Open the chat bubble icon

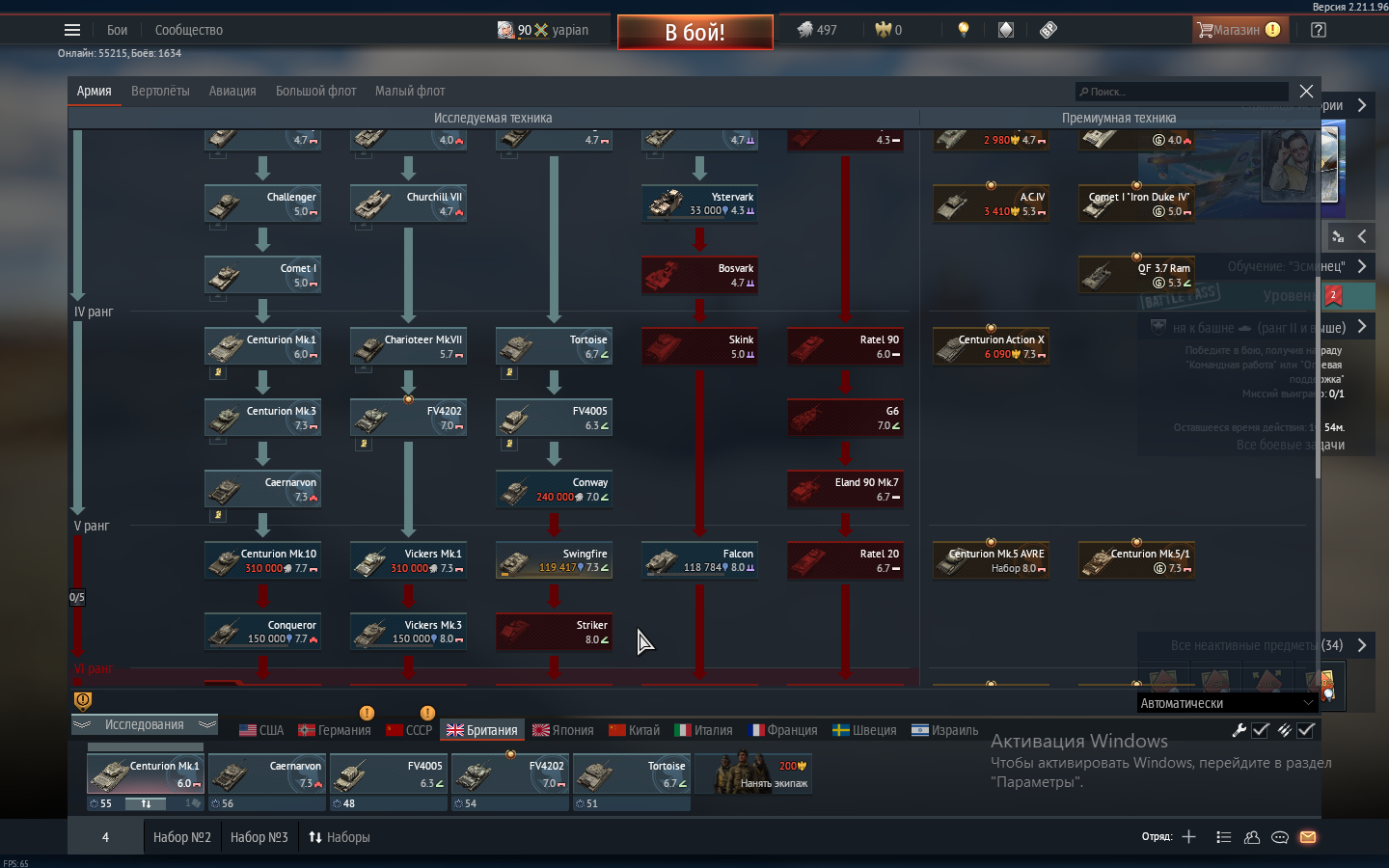(x=1280, y=837)
